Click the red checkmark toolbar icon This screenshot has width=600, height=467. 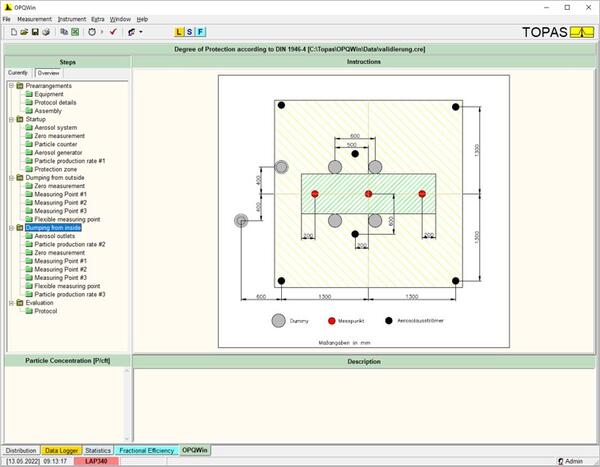tap(113, 32)
